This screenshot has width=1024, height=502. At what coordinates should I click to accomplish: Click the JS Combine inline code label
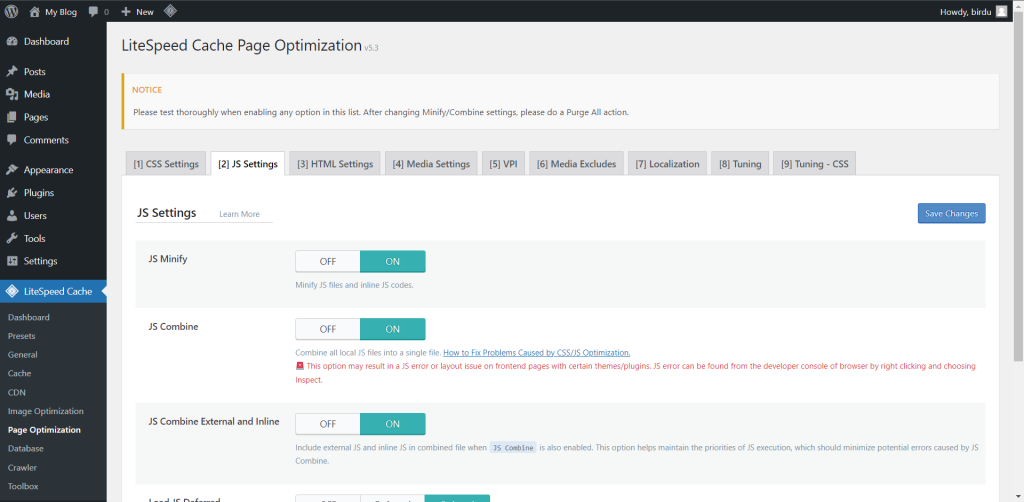pyautogui.click(x=513, y=448)
